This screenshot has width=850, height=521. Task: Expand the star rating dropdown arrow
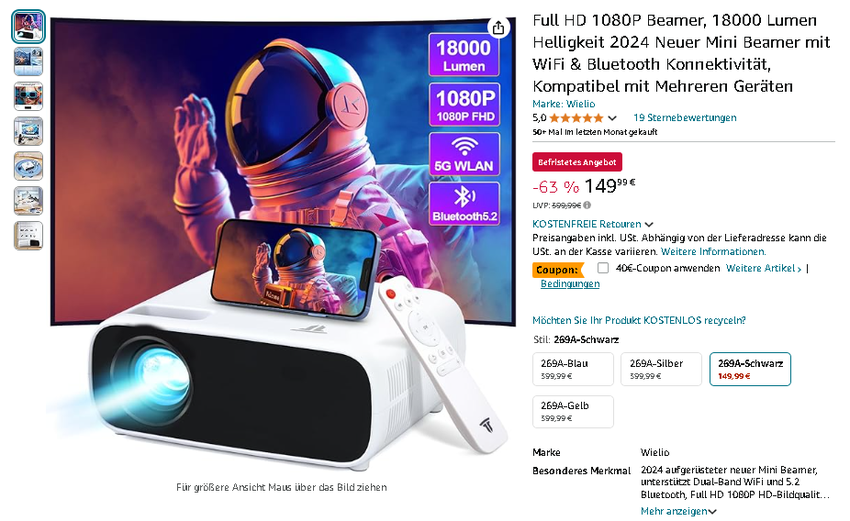click(613, 118)
